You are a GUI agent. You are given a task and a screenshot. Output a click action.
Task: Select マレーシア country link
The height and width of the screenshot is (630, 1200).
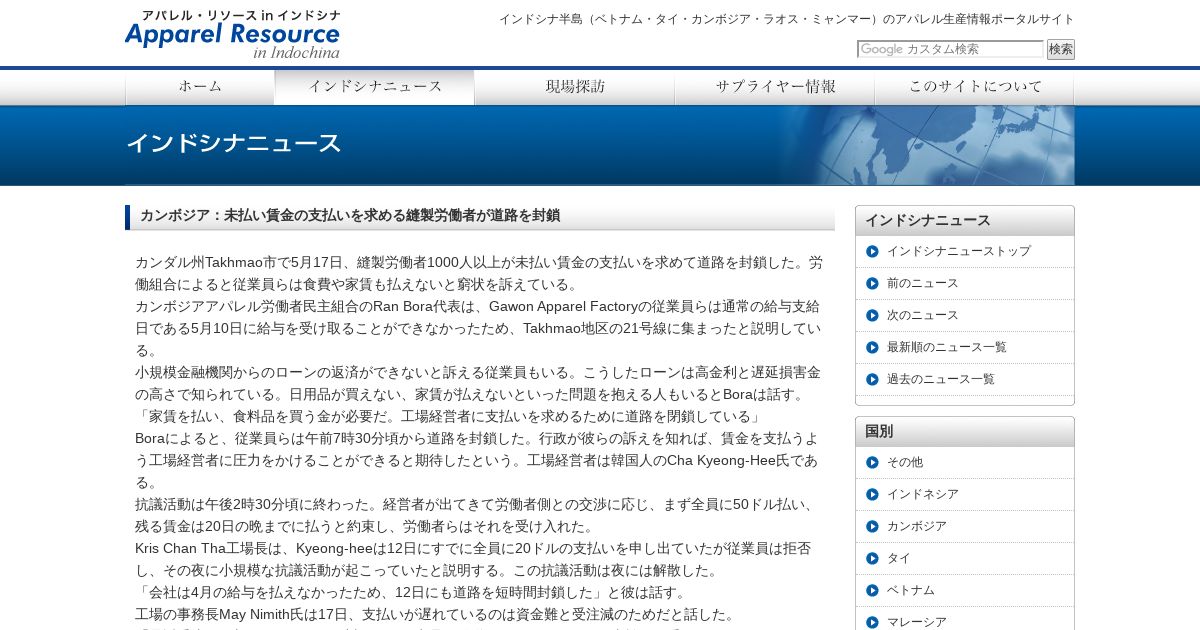(916, 622)
